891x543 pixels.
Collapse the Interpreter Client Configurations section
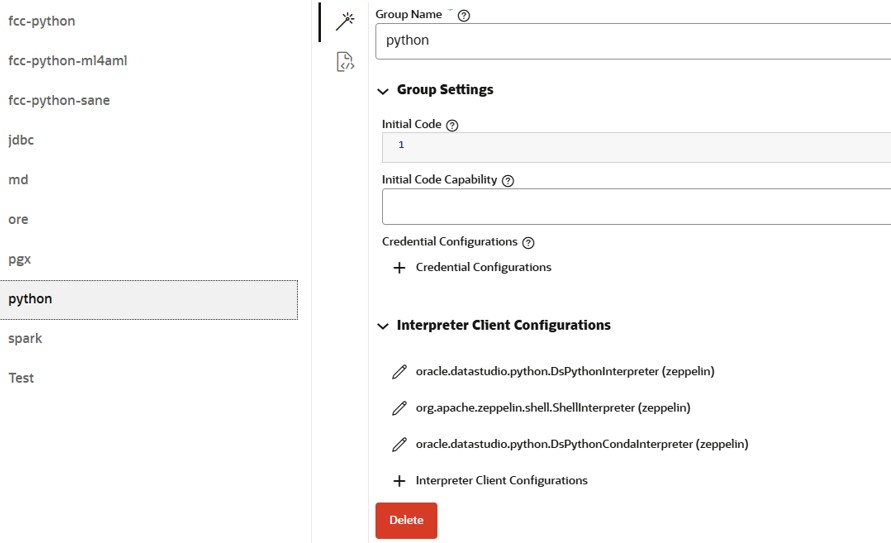[383, 326]
